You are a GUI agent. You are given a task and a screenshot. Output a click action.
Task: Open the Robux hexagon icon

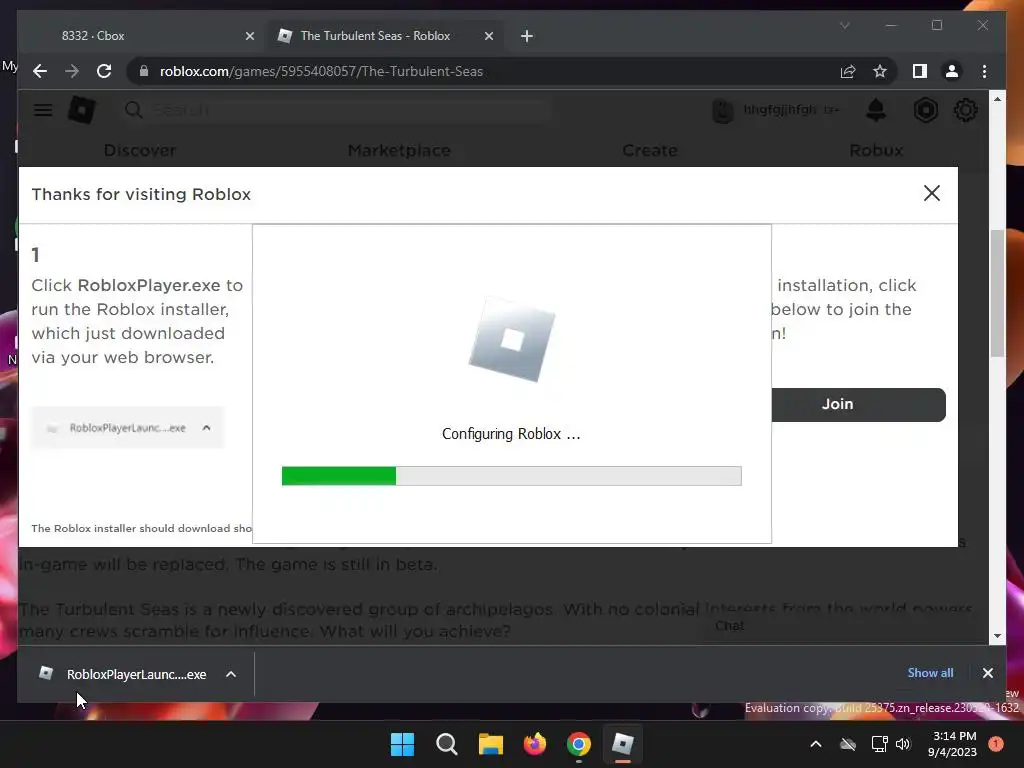coord(925,110)
